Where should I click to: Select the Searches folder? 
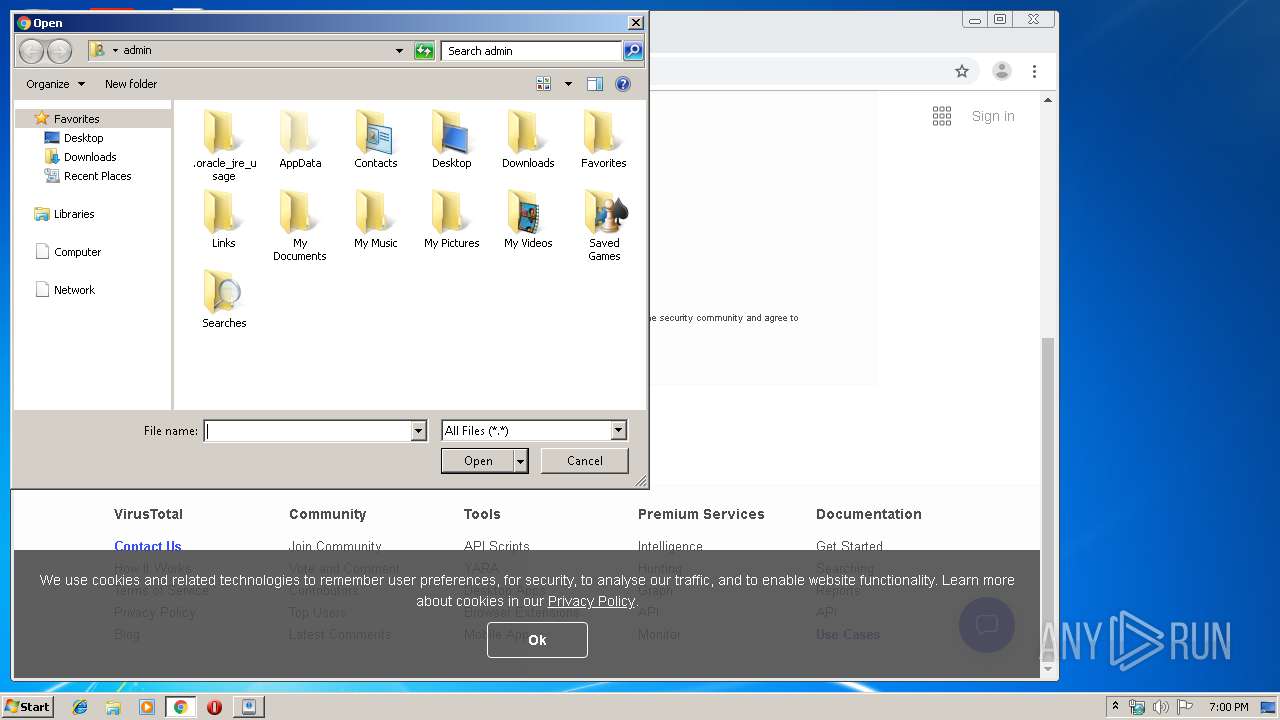(x=223, y=299)
